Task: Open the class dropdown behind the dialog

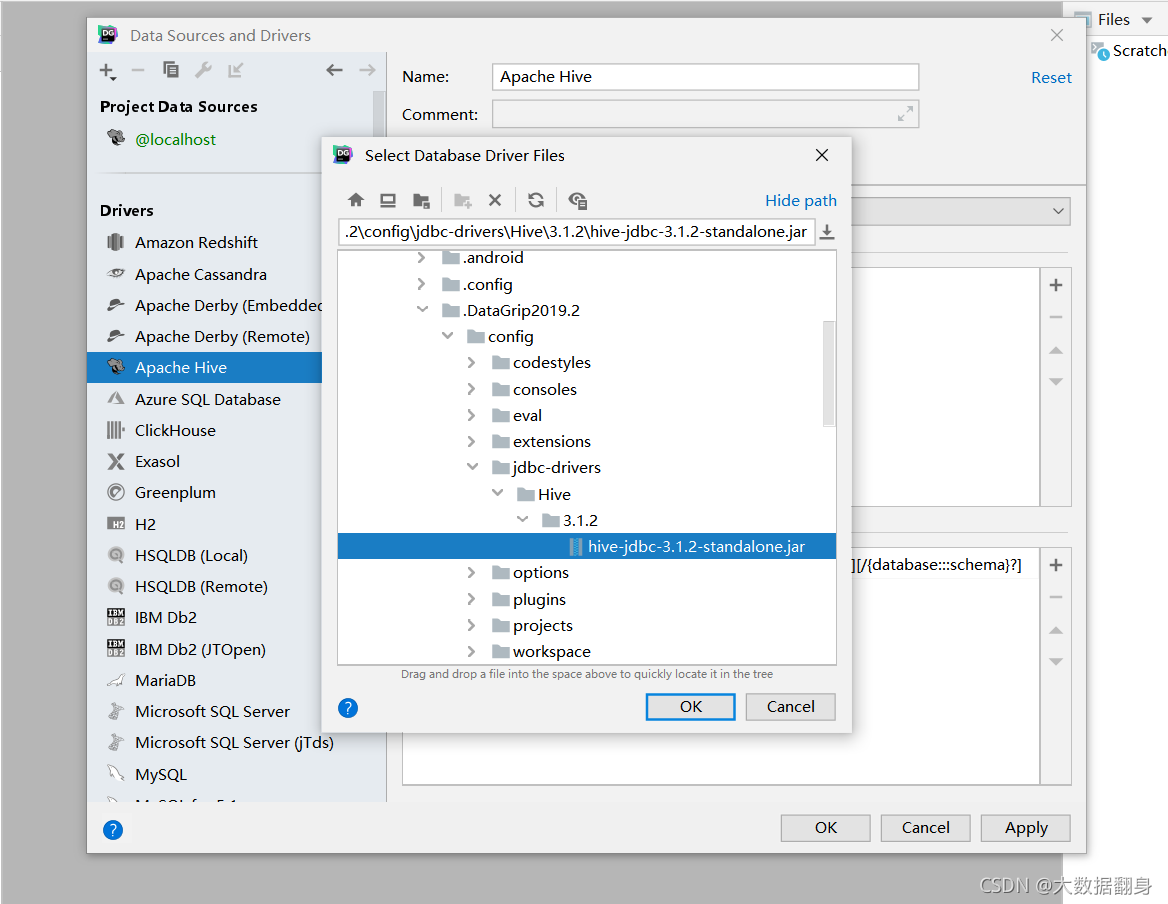Action: (1058, 211)
